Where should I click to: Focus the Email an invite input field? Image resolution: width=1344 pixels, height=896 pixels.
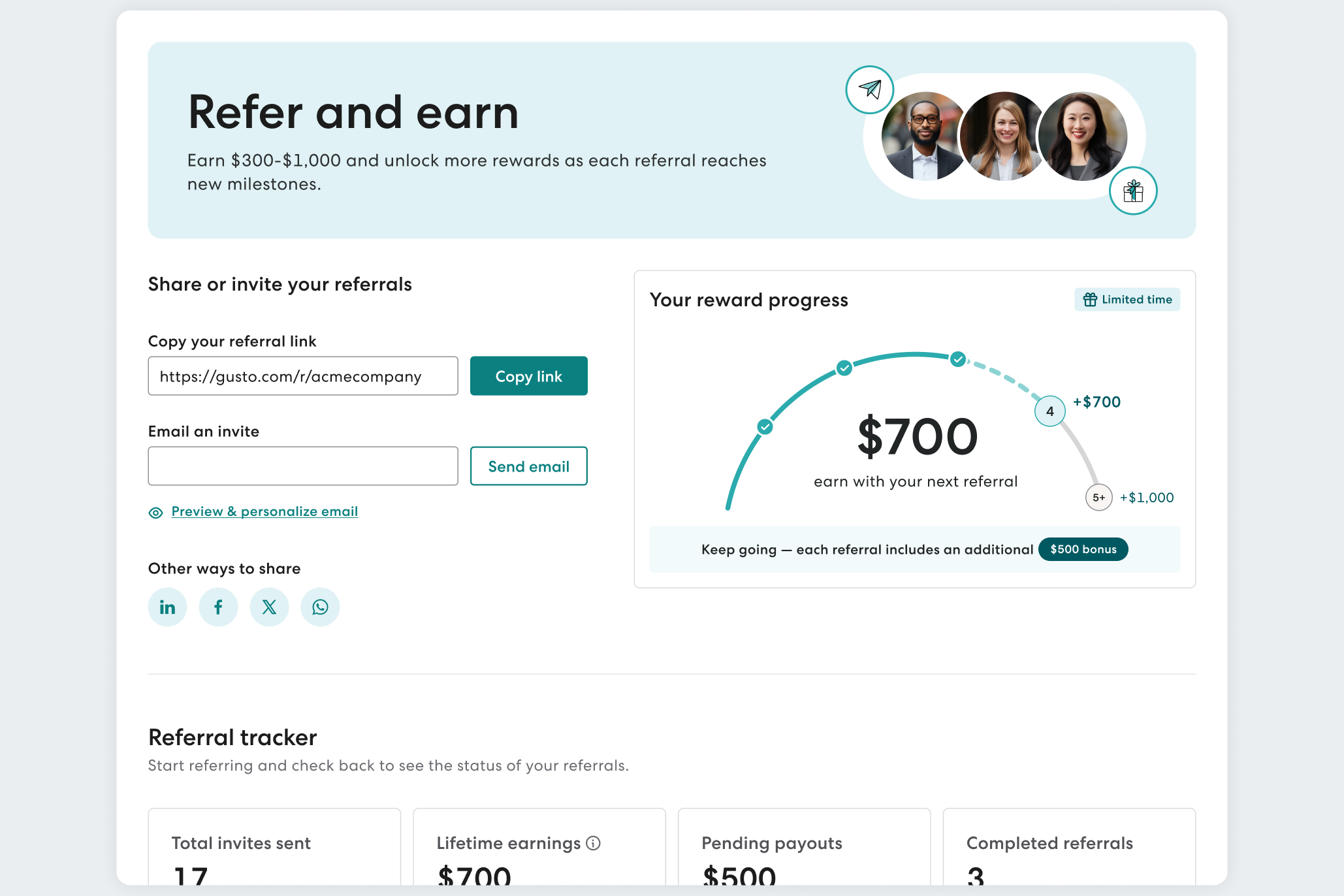(302, 466)
